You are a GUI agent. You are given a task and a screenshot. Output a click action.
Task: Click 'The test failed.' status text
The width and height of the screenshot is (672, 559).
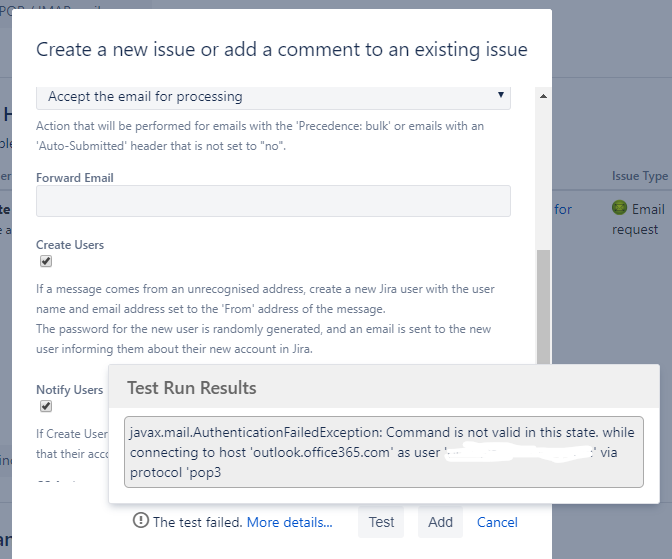click(198, 522)
